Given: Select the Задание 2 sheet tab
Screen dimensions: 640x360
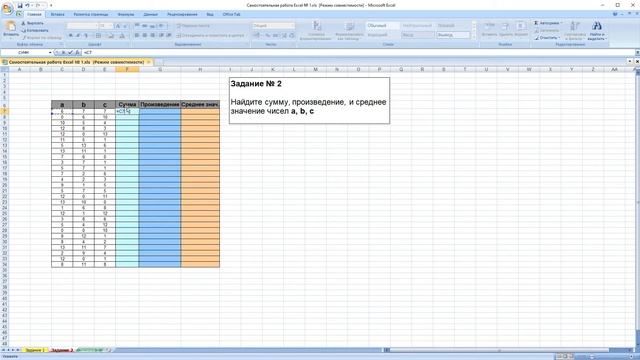Looking at the screenshot, I should (x=62, y=350).
